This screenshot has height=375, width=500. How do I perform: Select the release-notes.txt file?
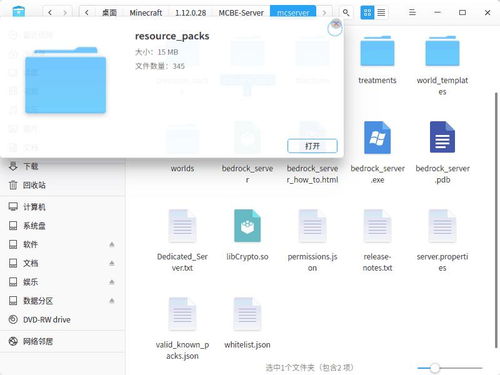click(377, 241)
